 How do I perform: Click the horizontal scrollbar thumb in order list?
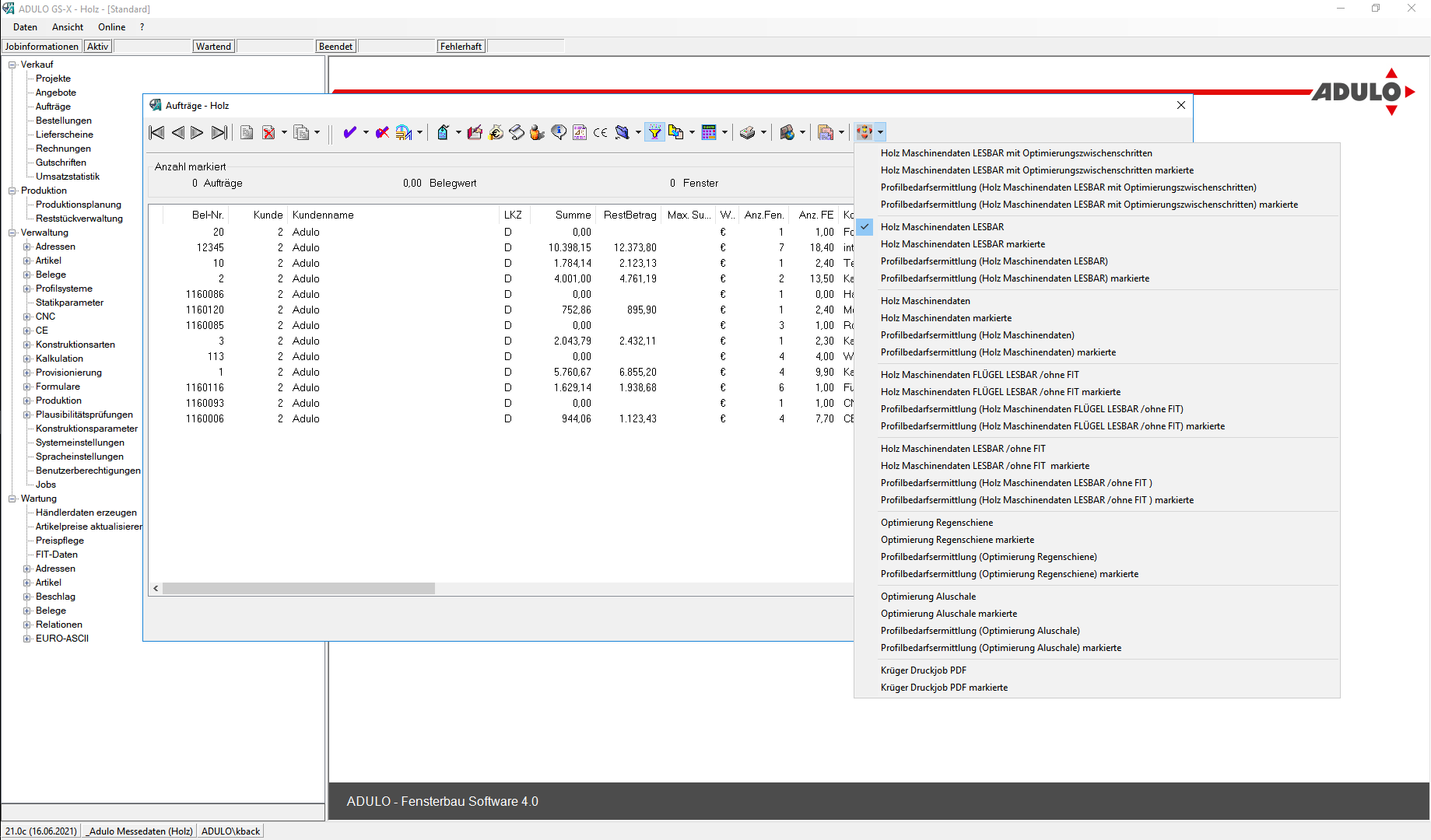coord(299,589)
